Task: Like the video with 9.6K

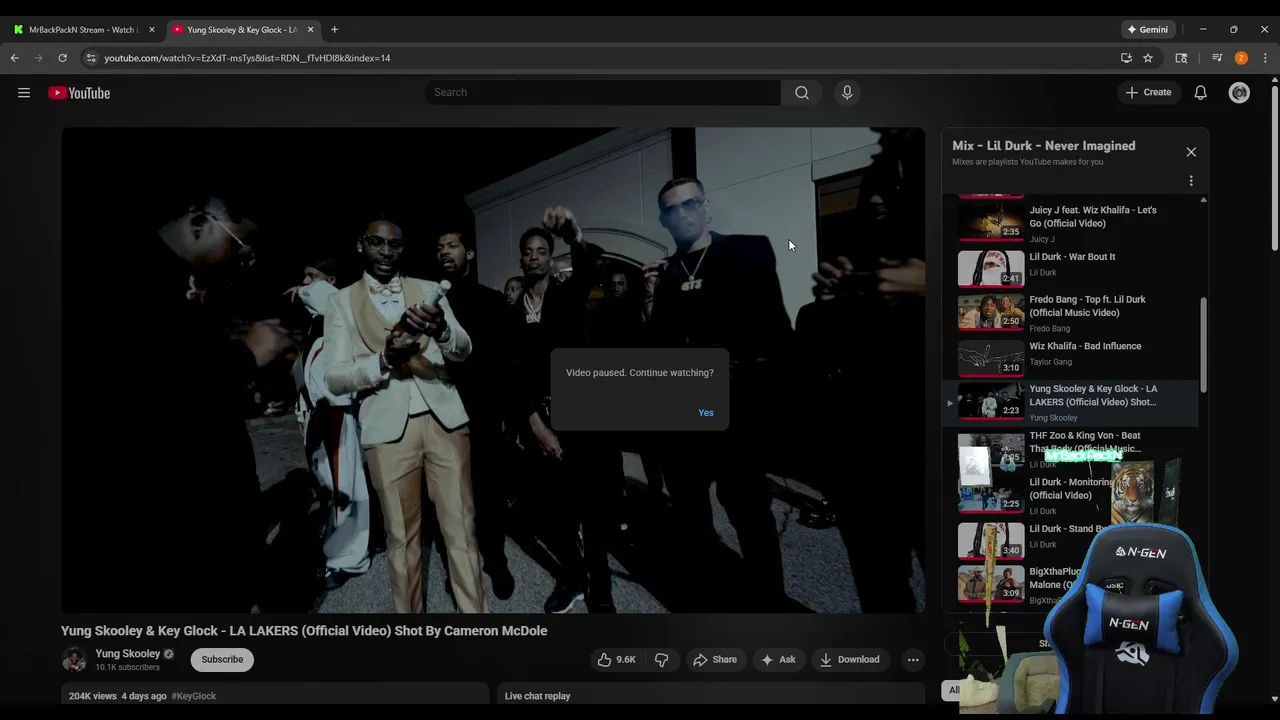Action: click(x=616, y=660)
